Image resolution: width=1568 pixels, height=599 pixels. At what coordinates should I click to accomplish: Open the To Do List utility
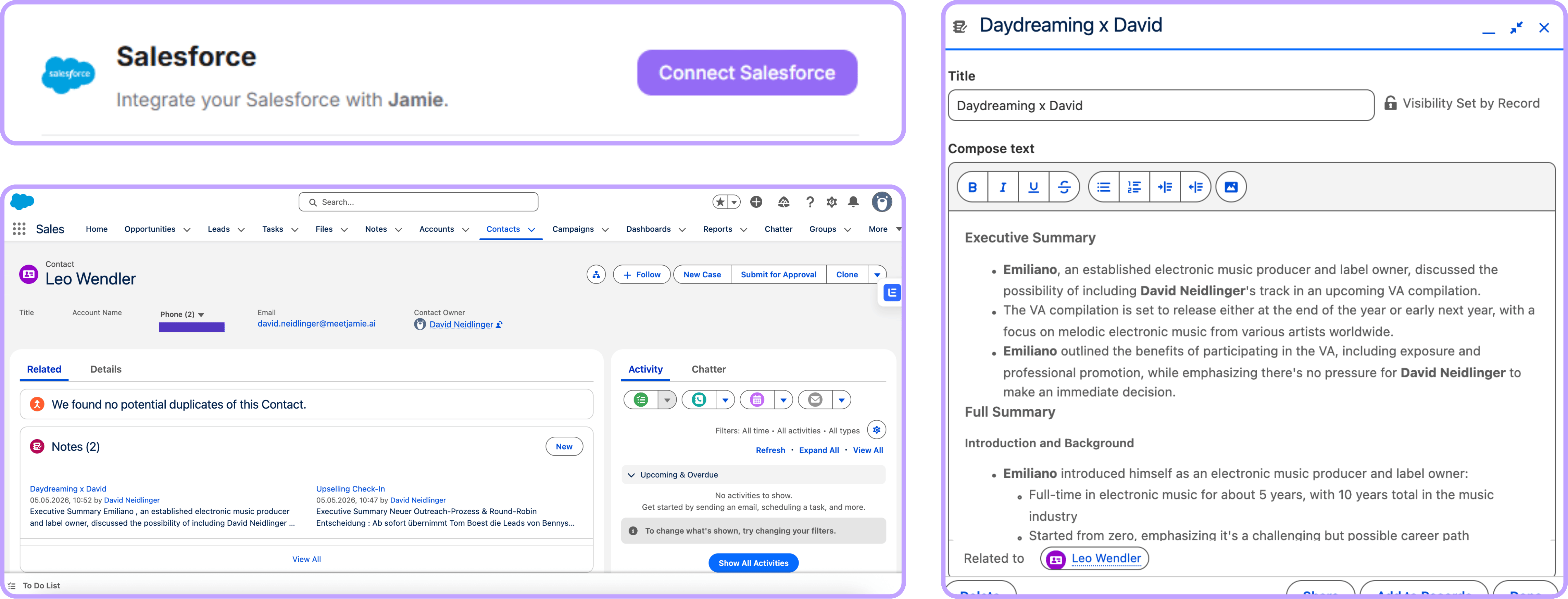[34, 586]
